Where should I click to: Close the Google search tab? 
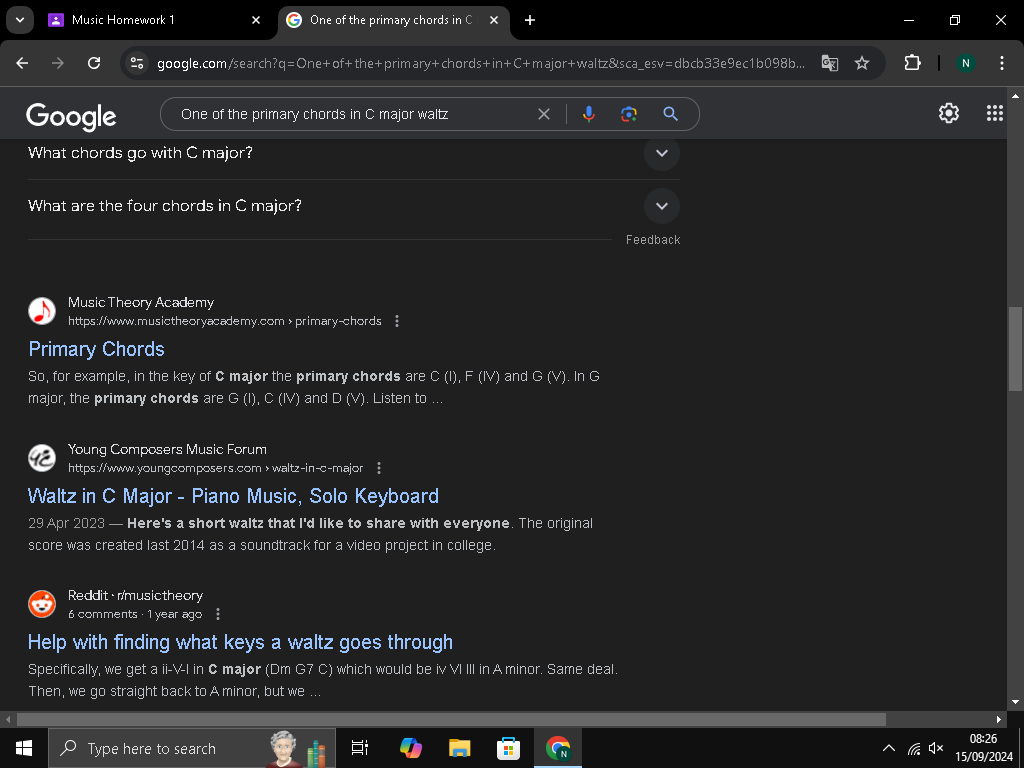point(494,20)
